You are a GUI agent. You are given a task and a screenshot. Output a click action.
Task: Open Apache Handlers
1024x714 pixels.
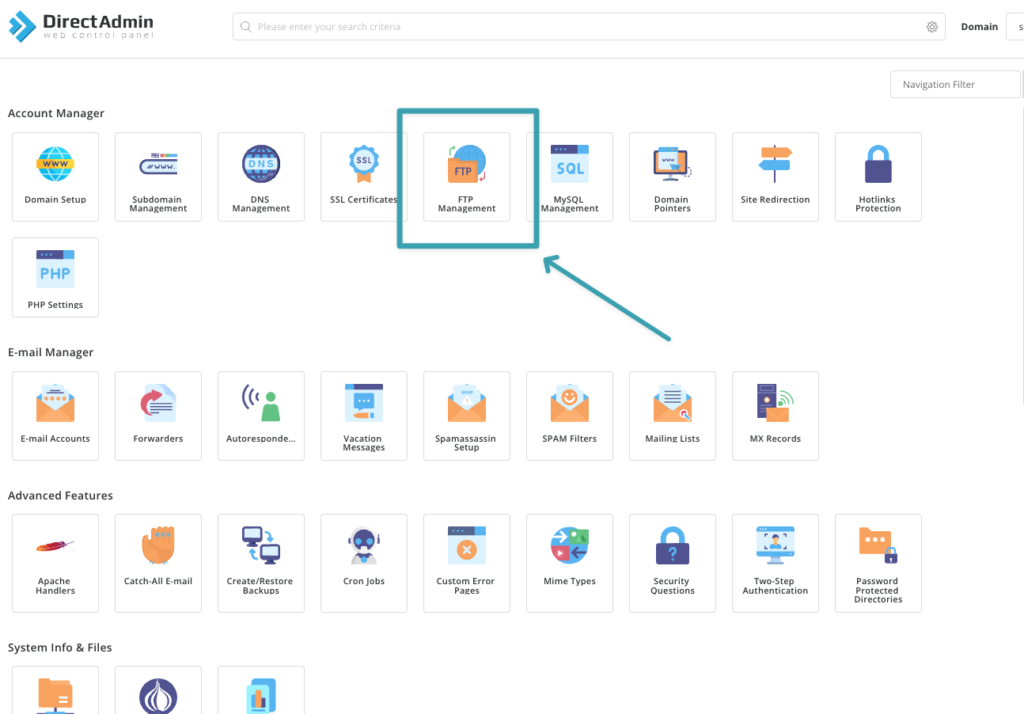pyautogui.click(x=56, y=563)
